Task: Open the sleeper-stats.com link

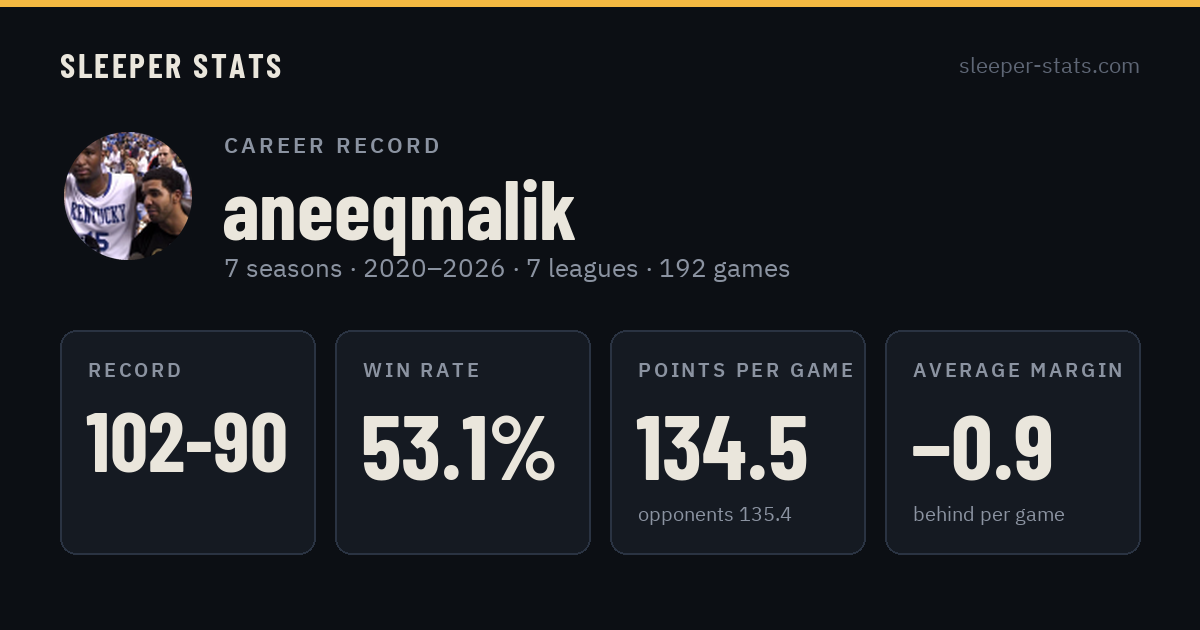Action: point(1049,66)
